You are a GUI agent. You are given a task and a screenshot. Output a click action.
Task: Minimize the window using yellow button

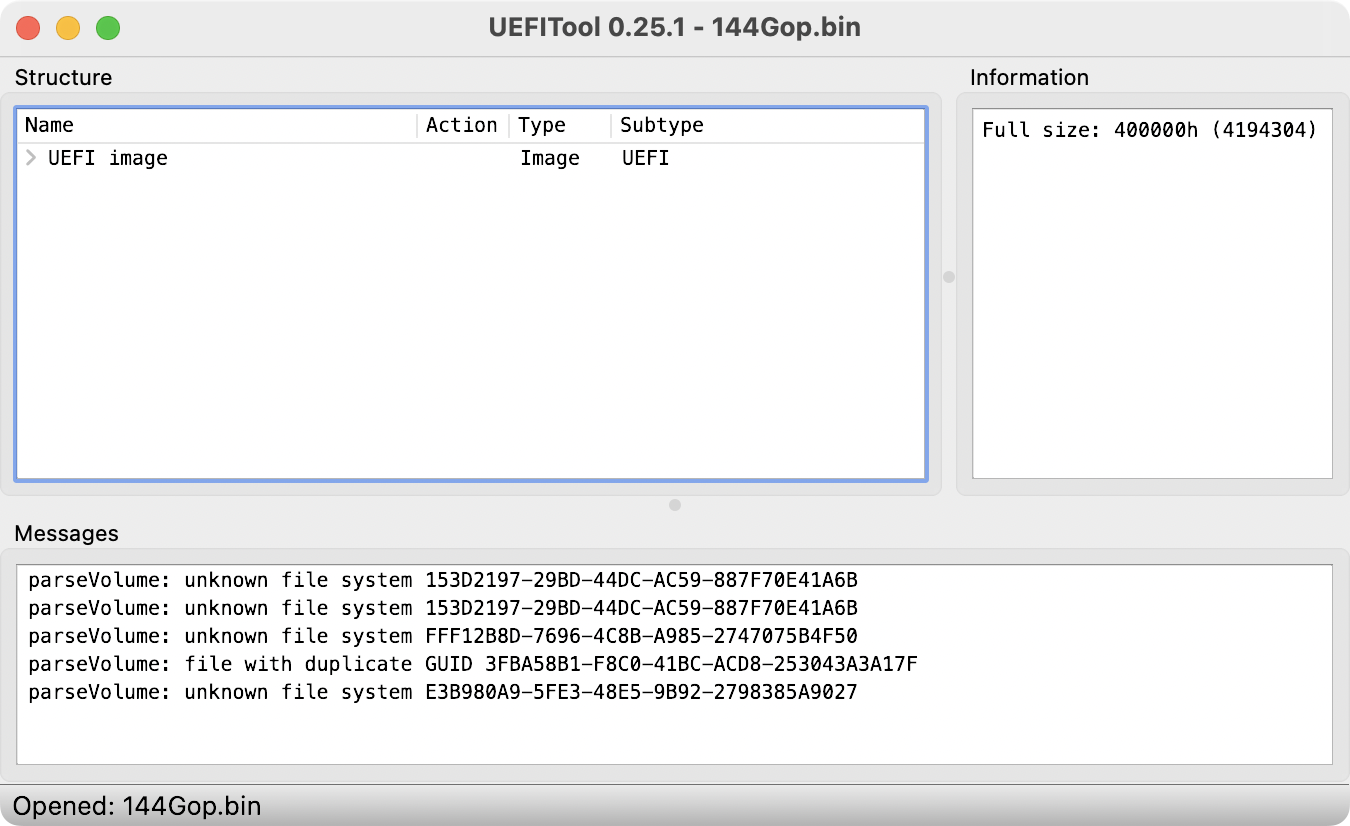click(x=68, y=28)
